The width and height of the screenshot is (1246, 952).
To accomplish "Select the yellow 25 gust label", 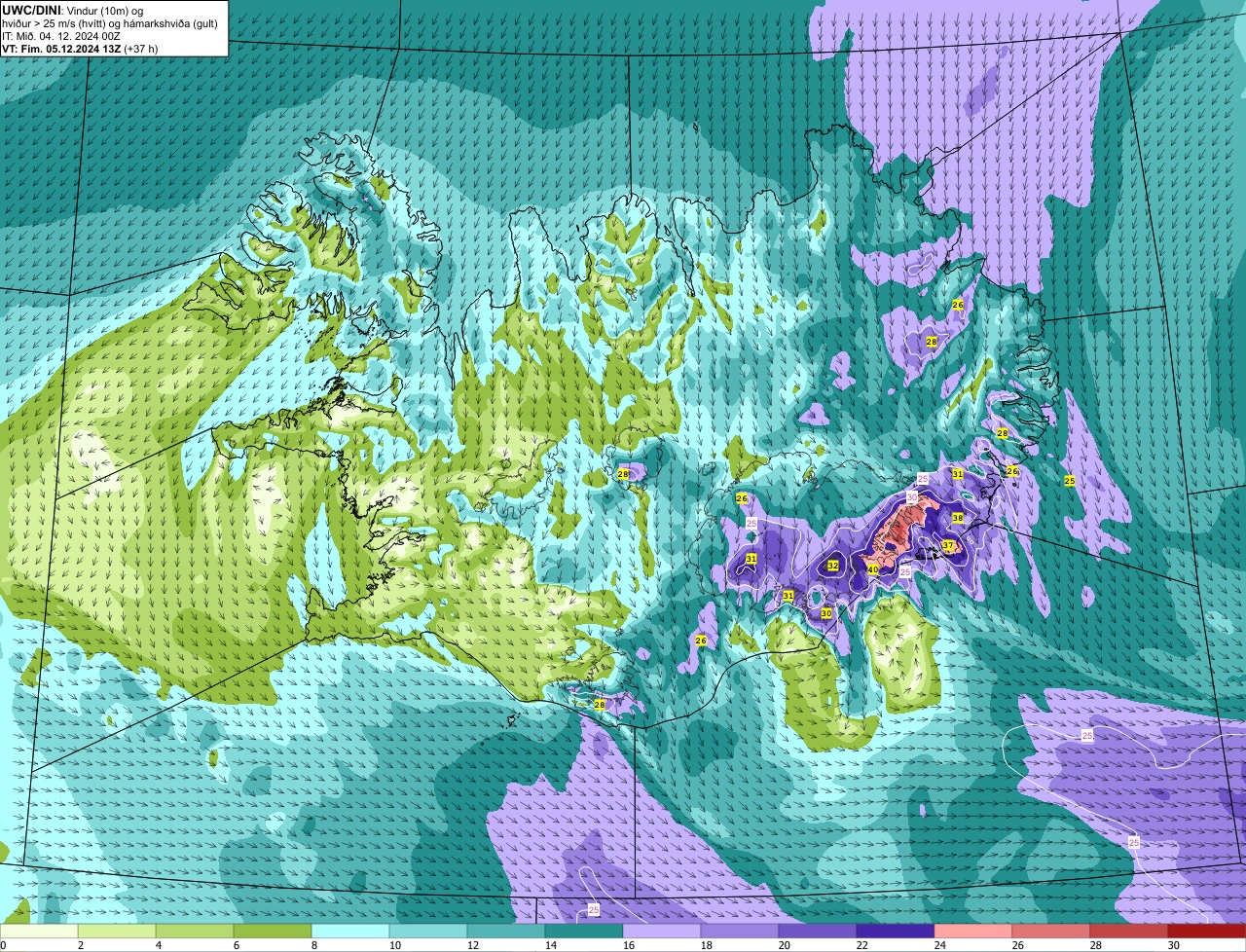I will pyautogui.click(x=1070, y=481).
